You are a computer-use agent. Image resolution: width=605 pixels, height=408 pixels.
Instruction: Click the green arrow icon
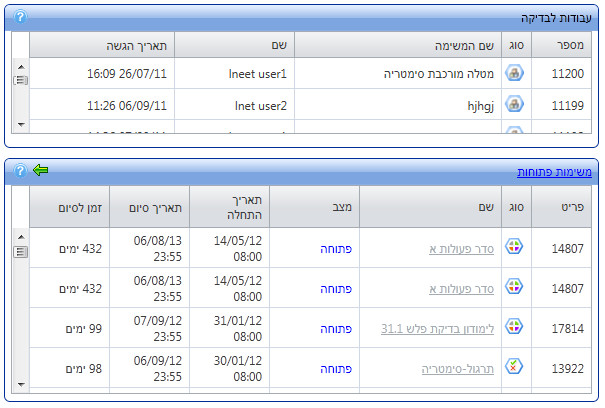pos(40,171)
